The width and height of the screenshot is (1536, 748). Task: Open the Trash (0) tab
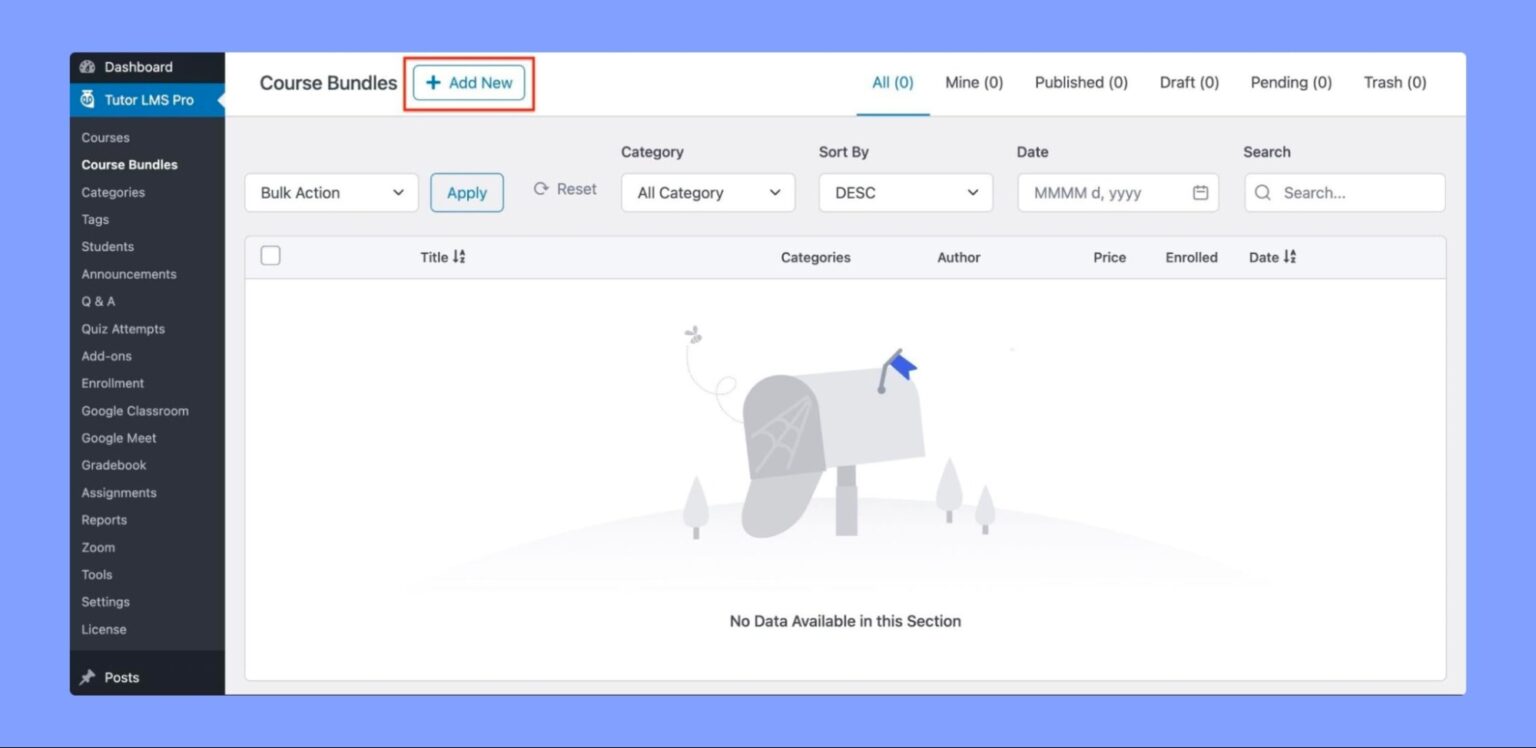pos(1394,83)
